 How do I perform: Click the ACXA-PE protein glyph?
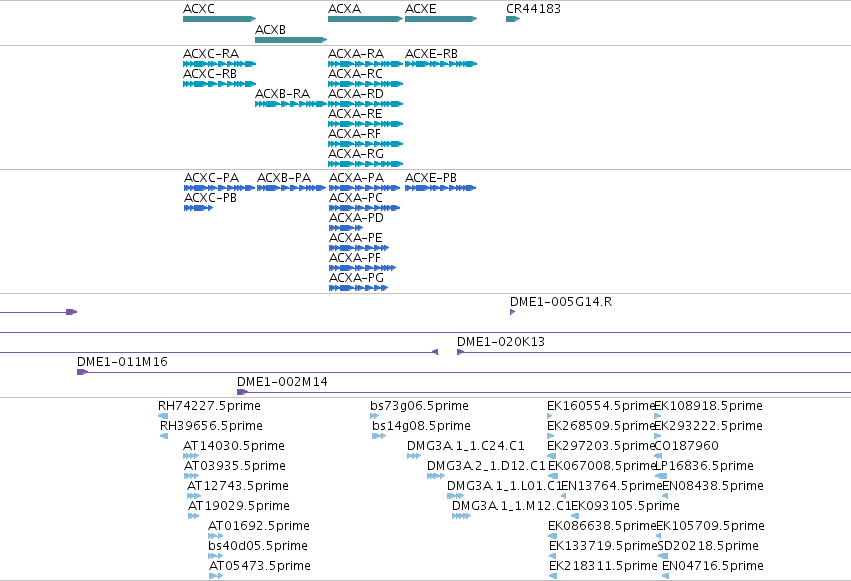coord(359,248)
